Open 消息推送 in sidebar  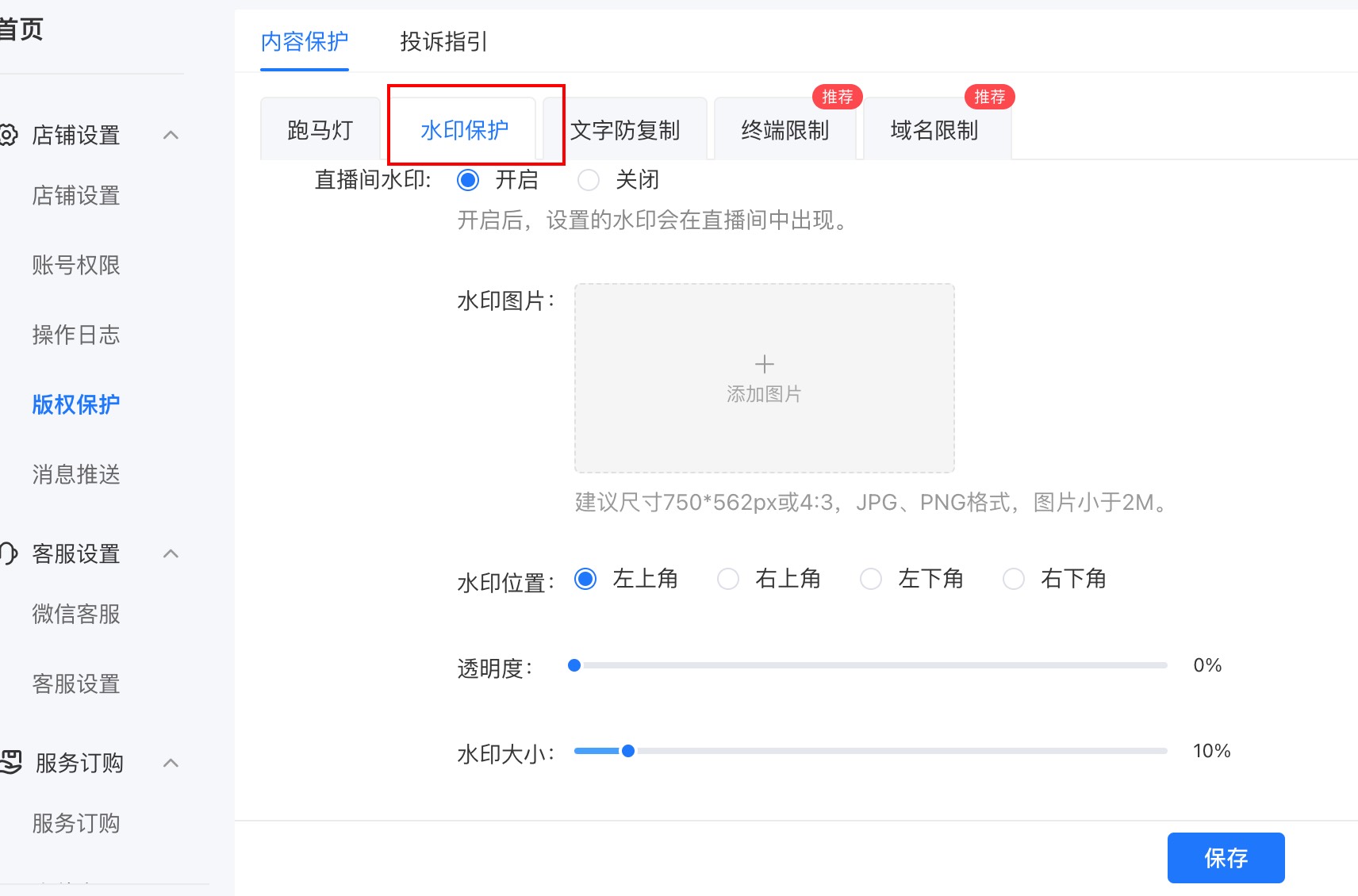pos(76,474)
